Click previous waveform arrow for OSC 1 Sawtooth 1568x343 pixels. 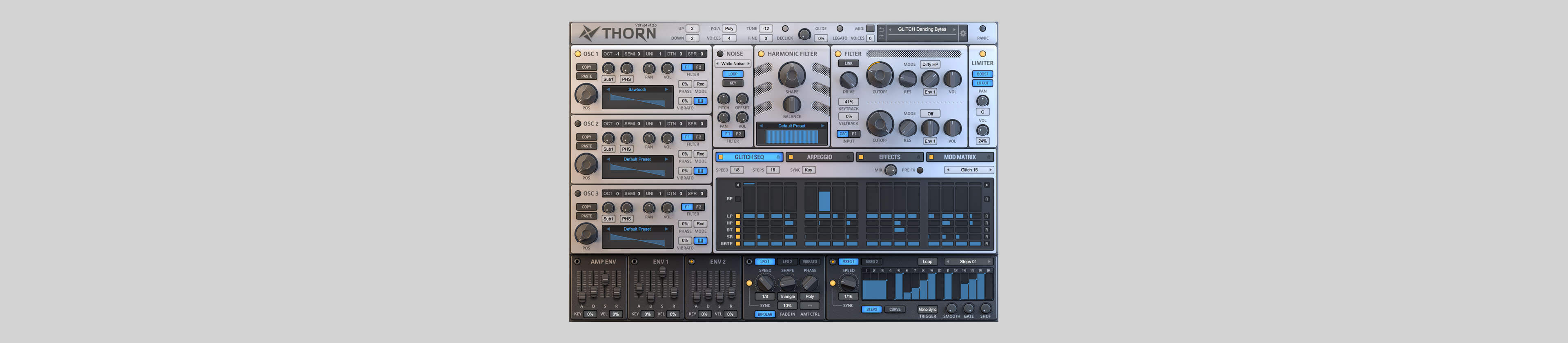click(x=608, y=89)
